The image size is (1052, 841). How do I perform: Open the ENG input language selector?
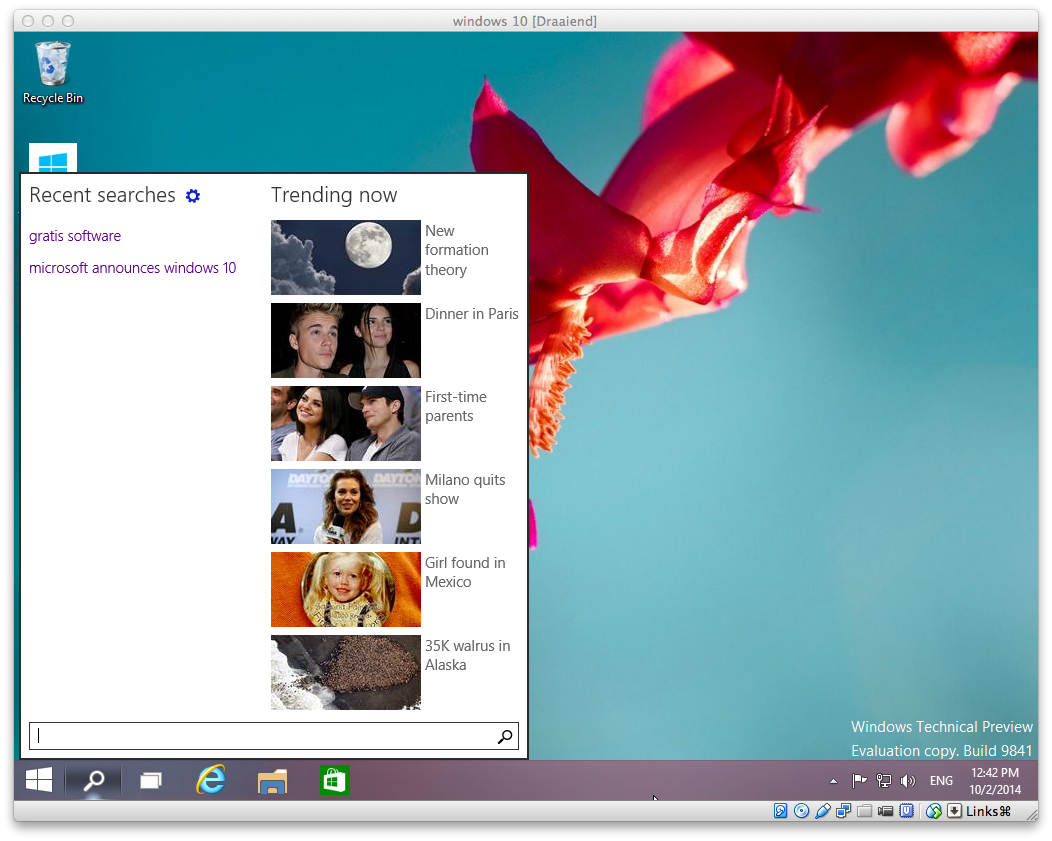point(941,781)
